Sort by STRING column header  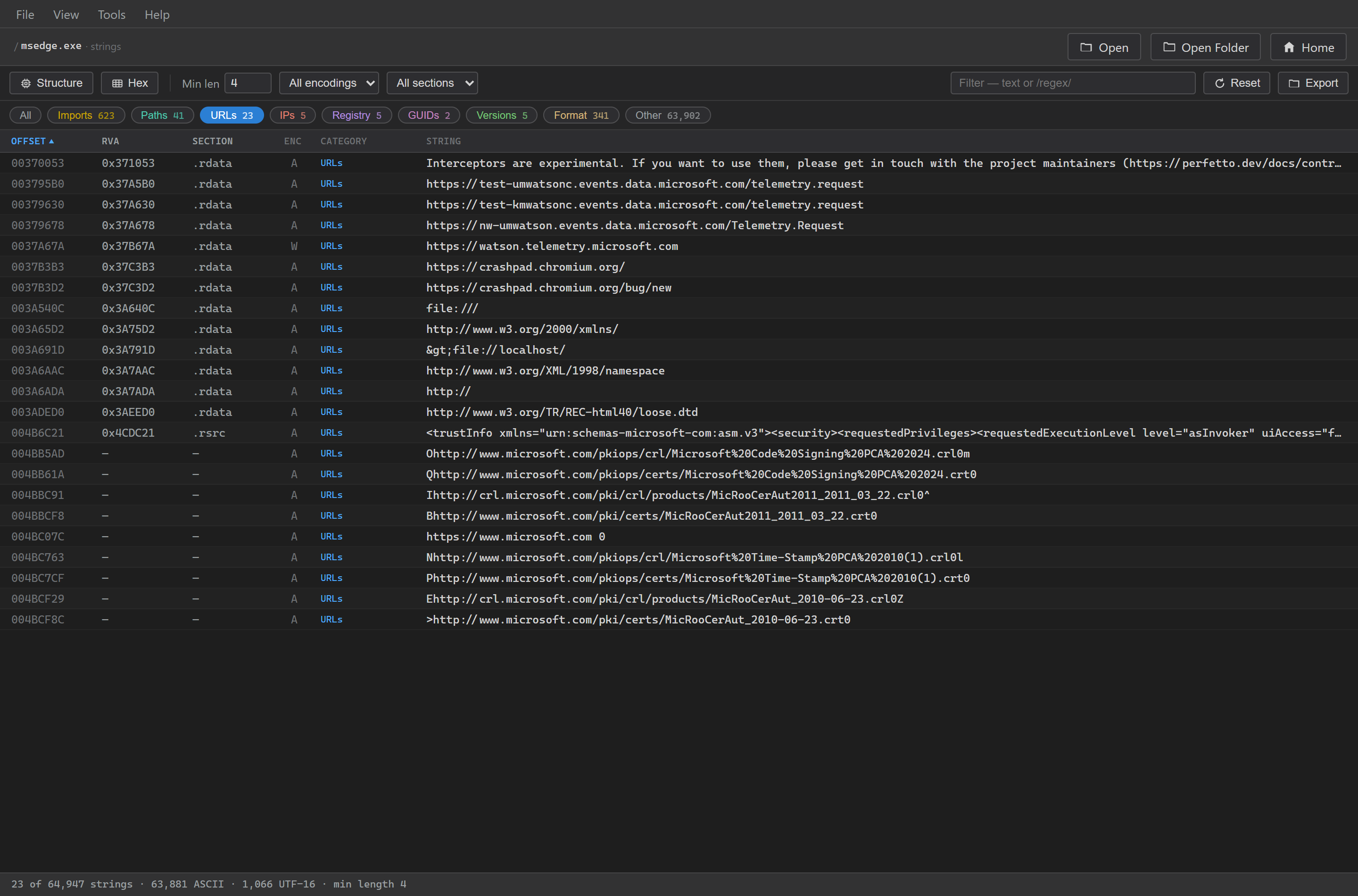point(443,141)
